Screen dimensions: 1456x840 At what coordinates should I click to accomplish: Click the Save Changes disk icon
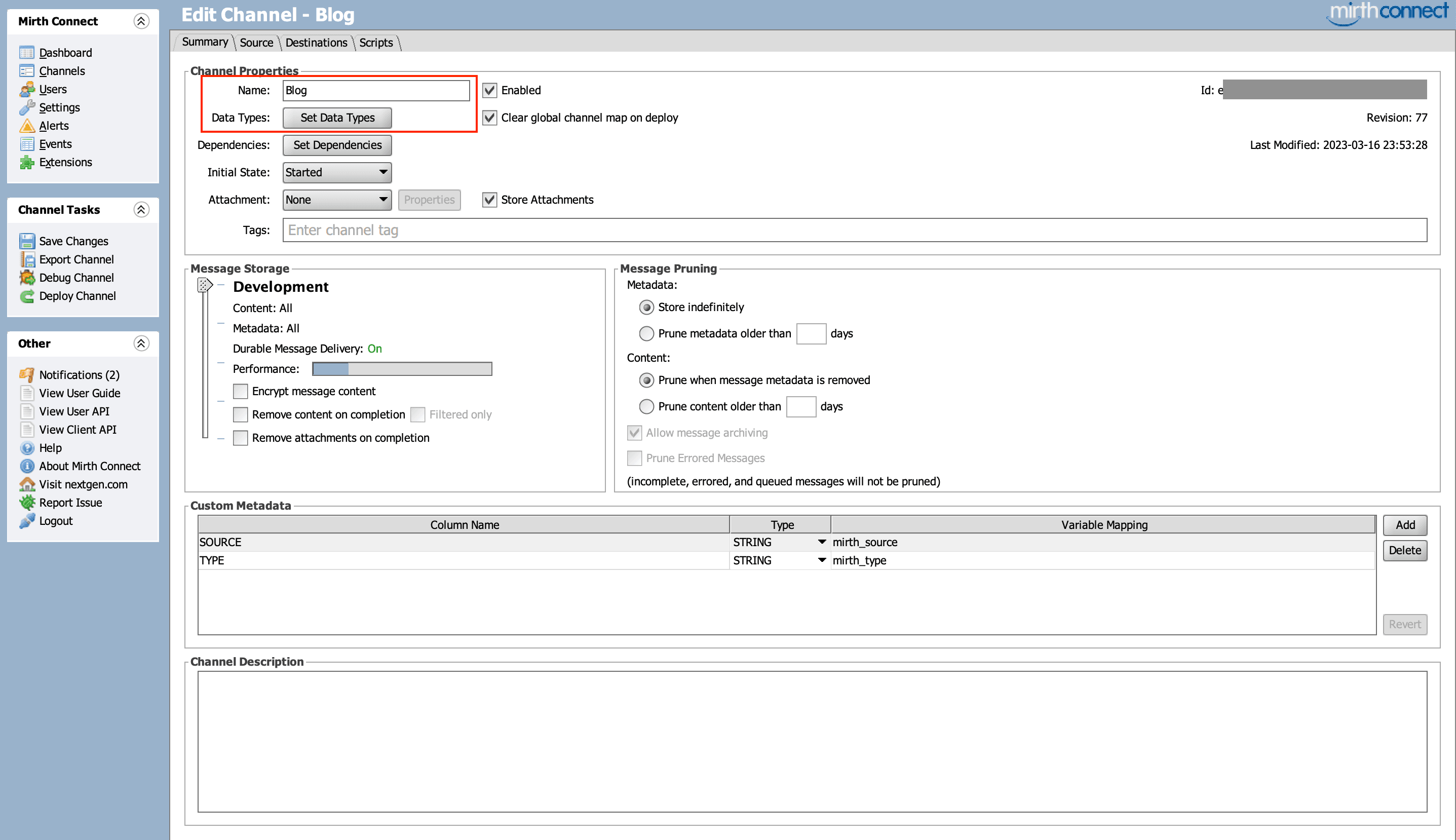[26, 241]
